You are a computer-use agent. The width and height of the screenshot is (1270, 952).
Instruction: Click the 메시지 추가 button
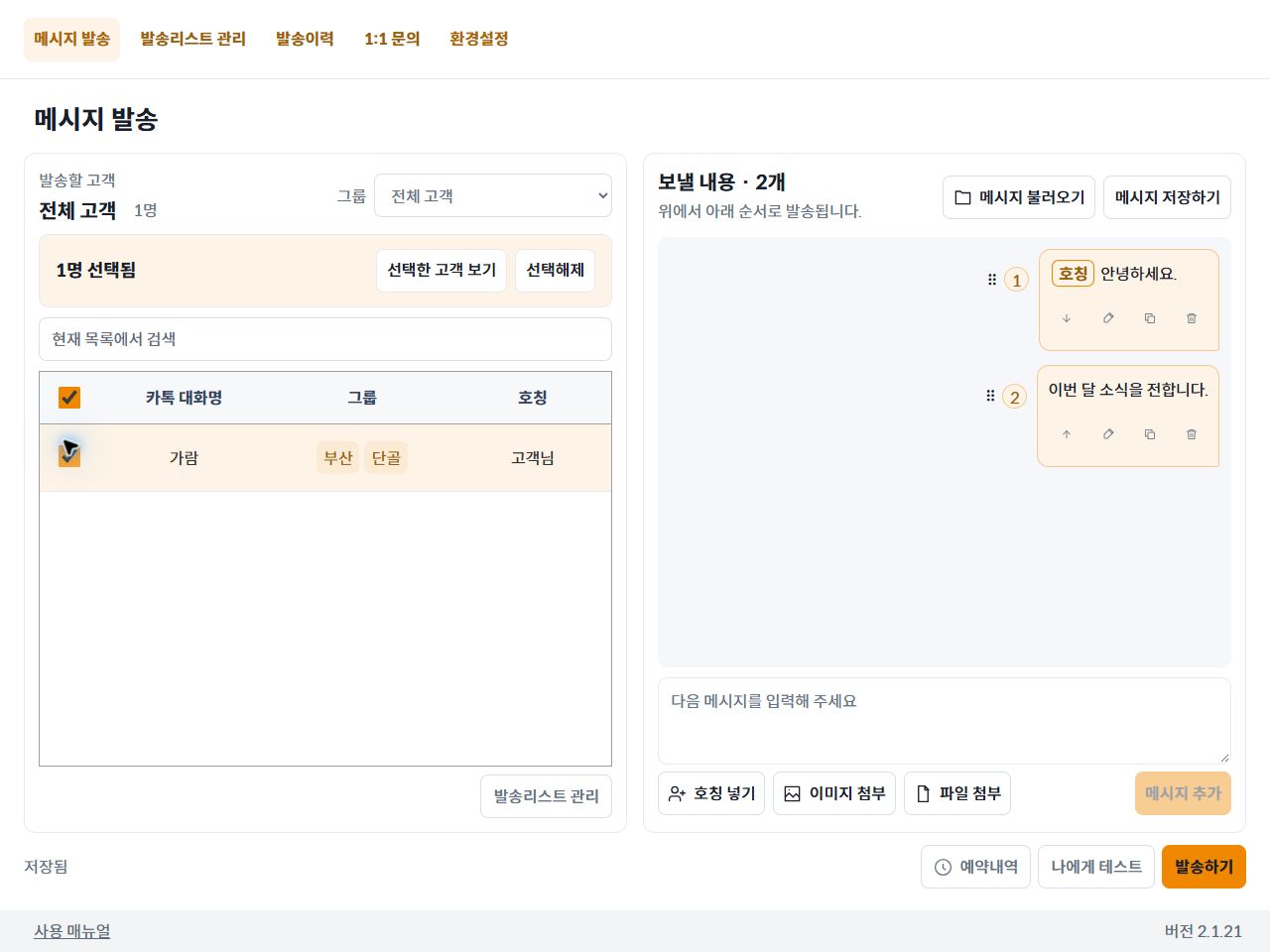pyautogui.click(x=1183, y=793)
